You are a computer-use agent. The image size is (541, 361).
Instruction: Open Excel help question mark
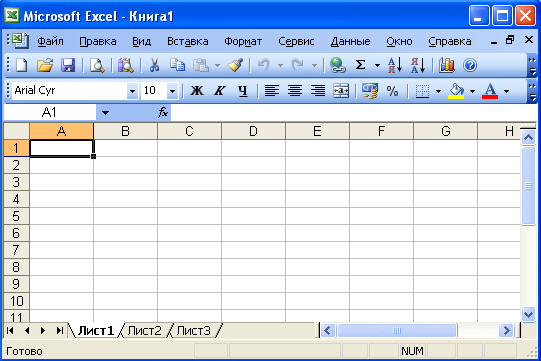[470, 65]
